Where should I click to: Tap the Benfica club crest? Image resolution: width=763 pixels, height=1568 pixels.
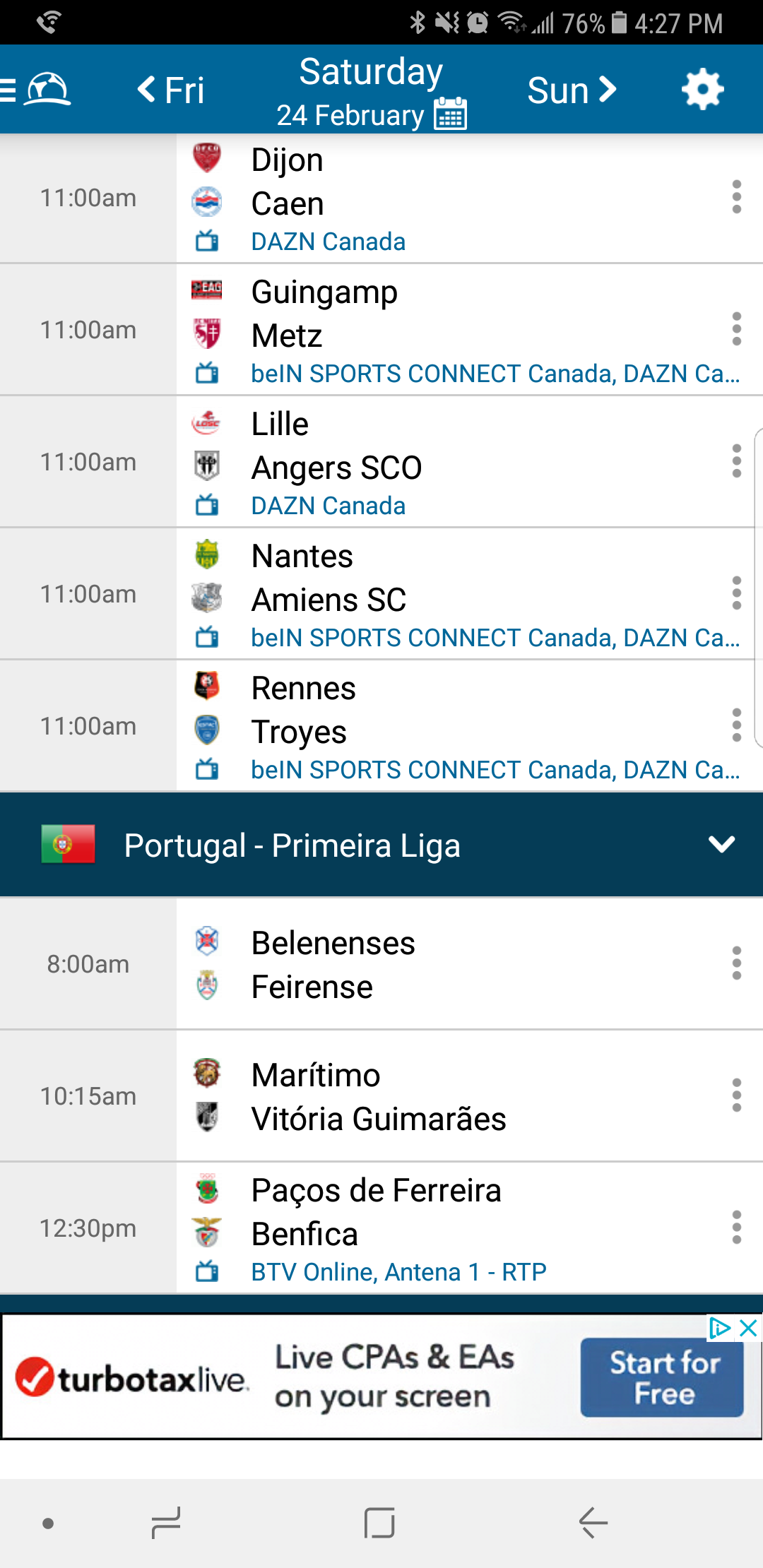pyautogui.click(x=207, y=1233)
